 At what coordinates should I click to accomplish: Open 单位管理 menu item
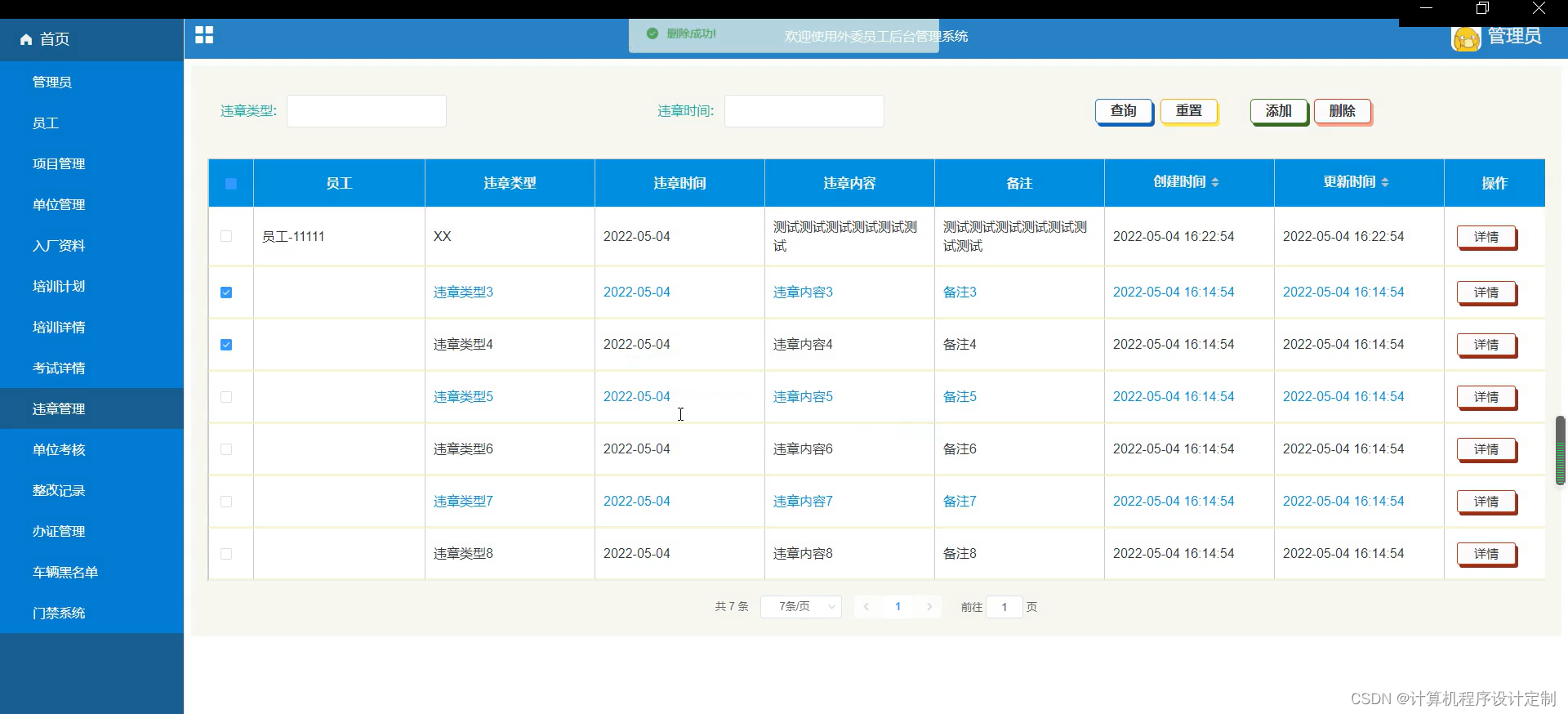pos(91,204)
